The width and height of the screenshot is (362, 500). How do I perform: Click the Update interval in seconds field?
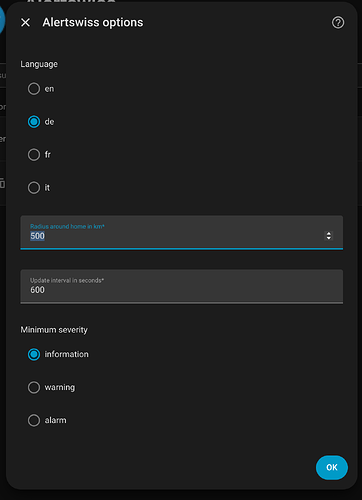(x=182, y=286)
